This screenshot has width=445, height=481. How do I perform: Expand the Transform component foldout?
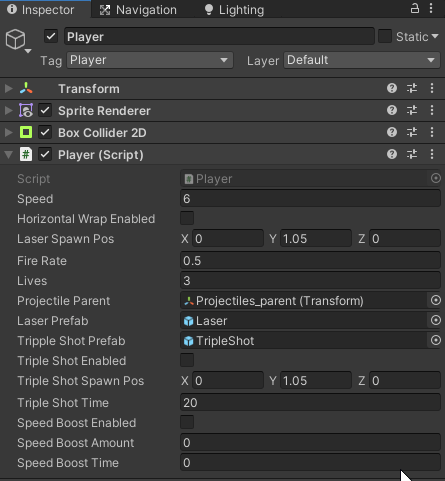click(9, 88)
